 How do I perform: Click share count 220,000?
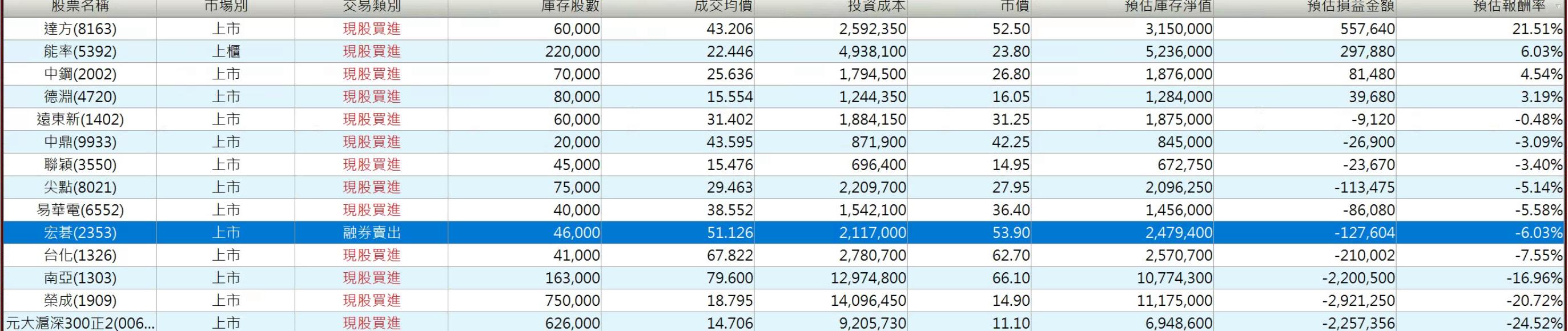pos(572,51)
